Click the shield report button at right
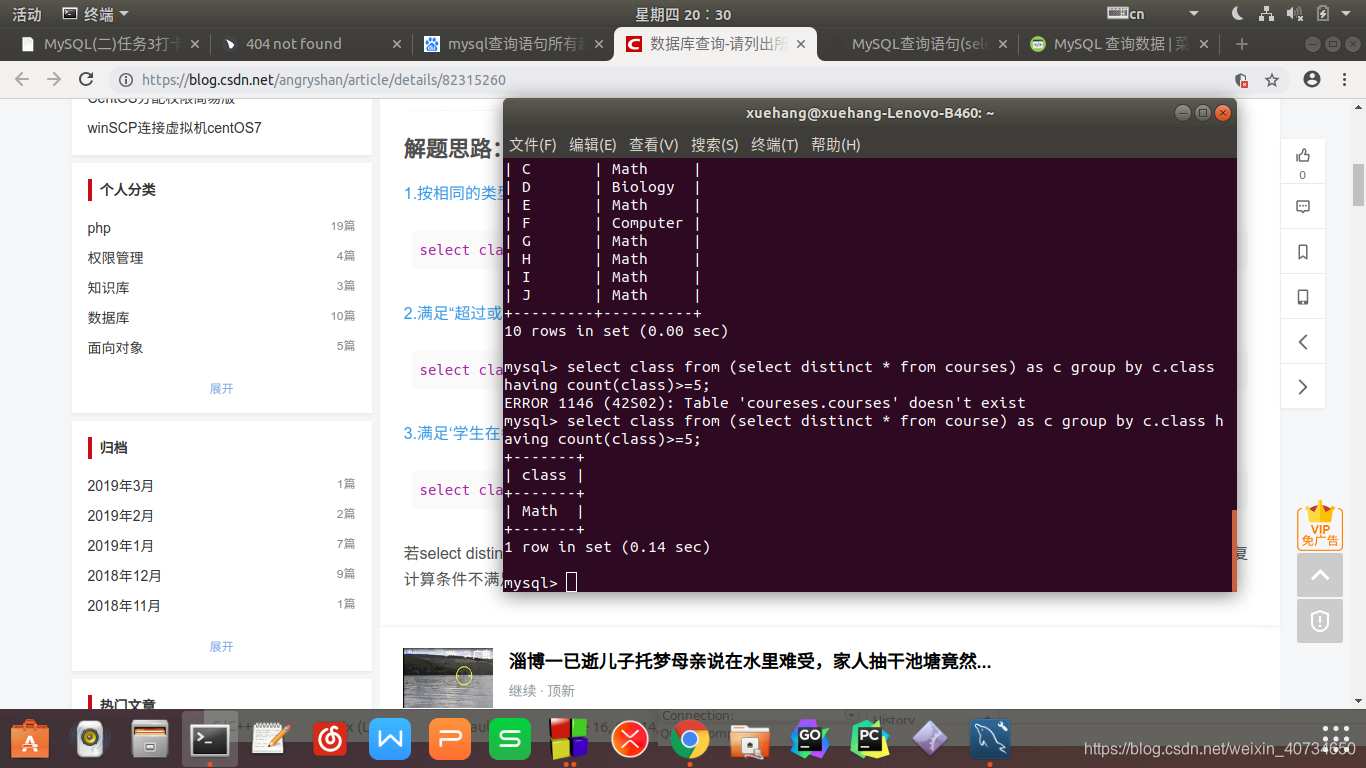1366x768 pixels. pyautogui.click(x=1320, y=621)
